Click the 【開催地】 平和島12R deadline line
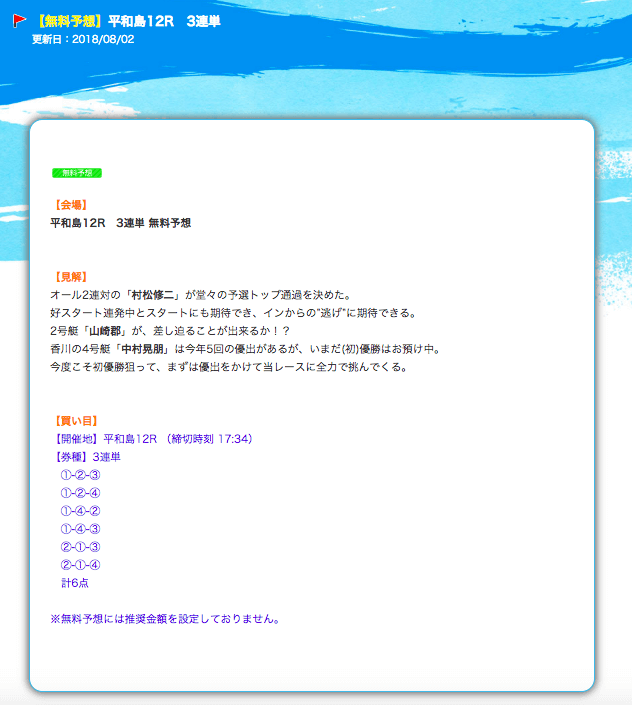 [150, 439]
